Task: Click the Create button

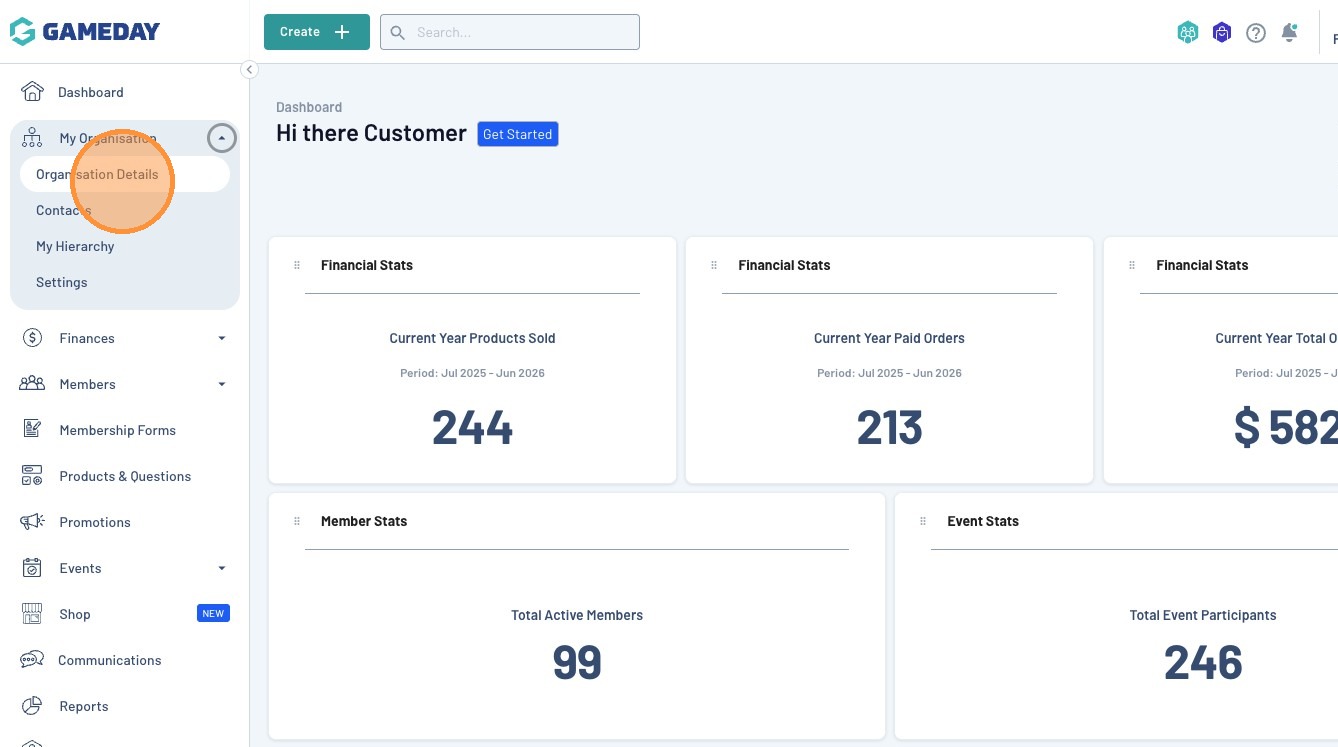Action: pos(317,32)
